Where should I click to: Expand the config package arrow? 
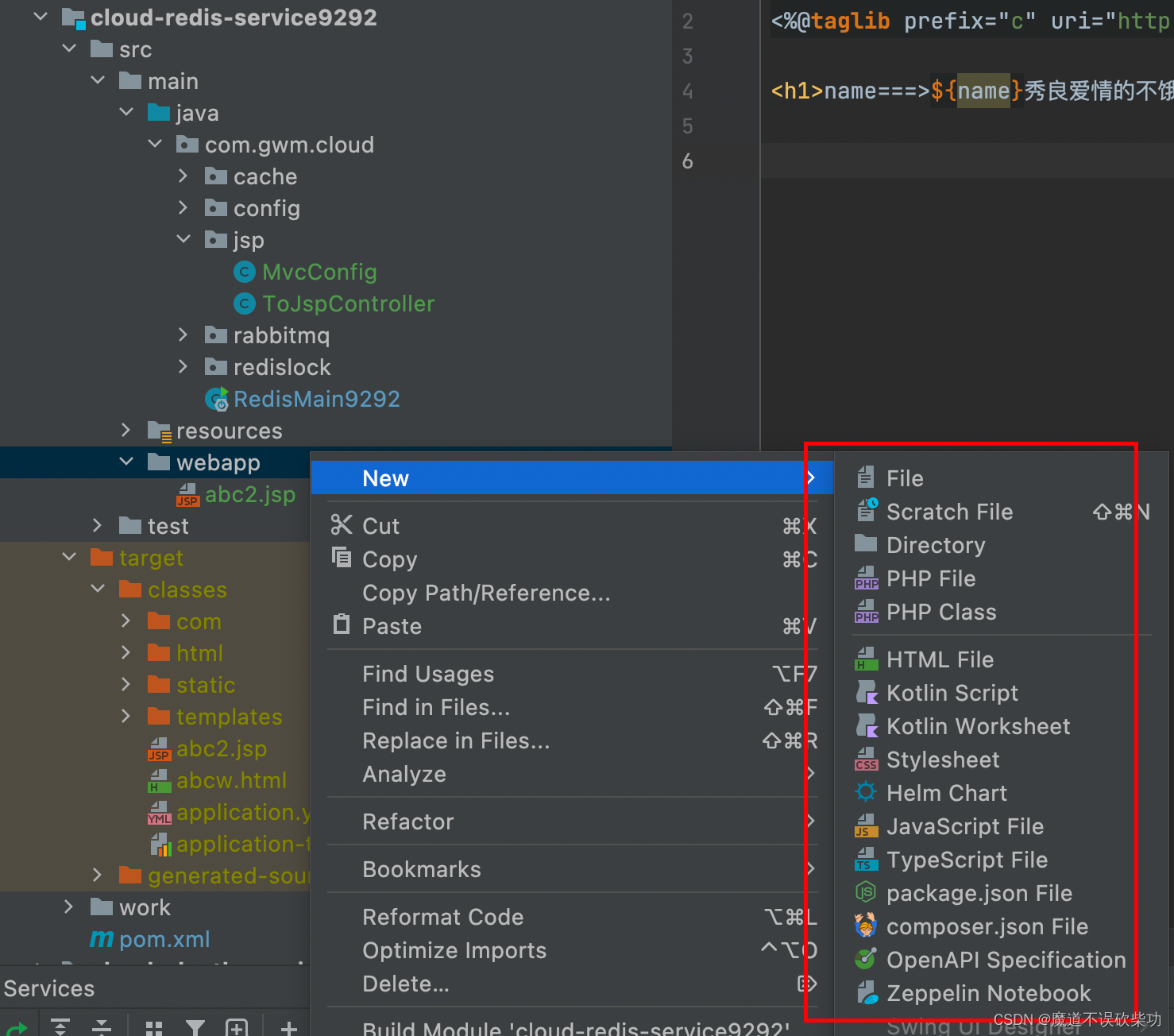183,207
